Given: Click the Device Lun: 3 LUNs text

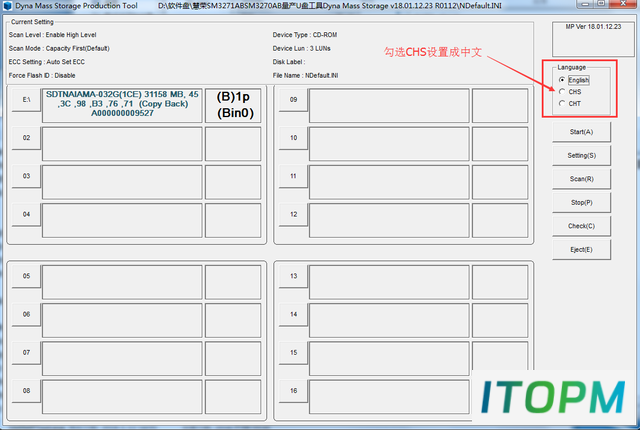Looking at the screenshot, I should (302, 49).
